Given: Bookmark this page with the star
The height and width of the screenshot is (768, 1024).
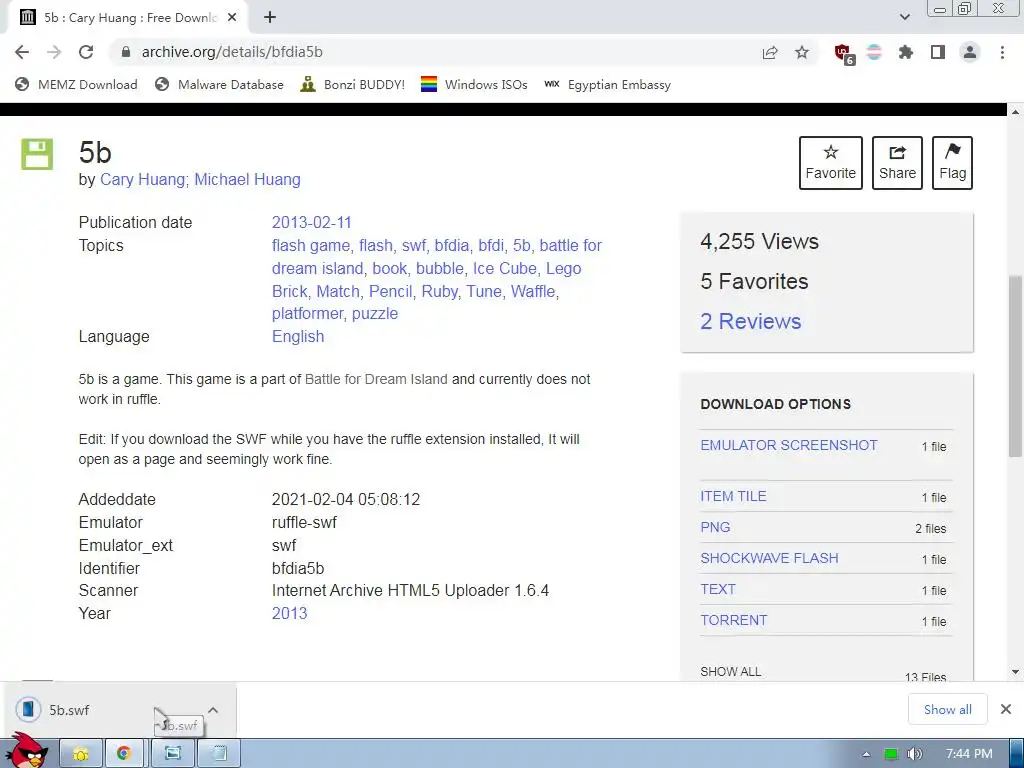Looking at the screenshot, I should click(x=802, y=52).
